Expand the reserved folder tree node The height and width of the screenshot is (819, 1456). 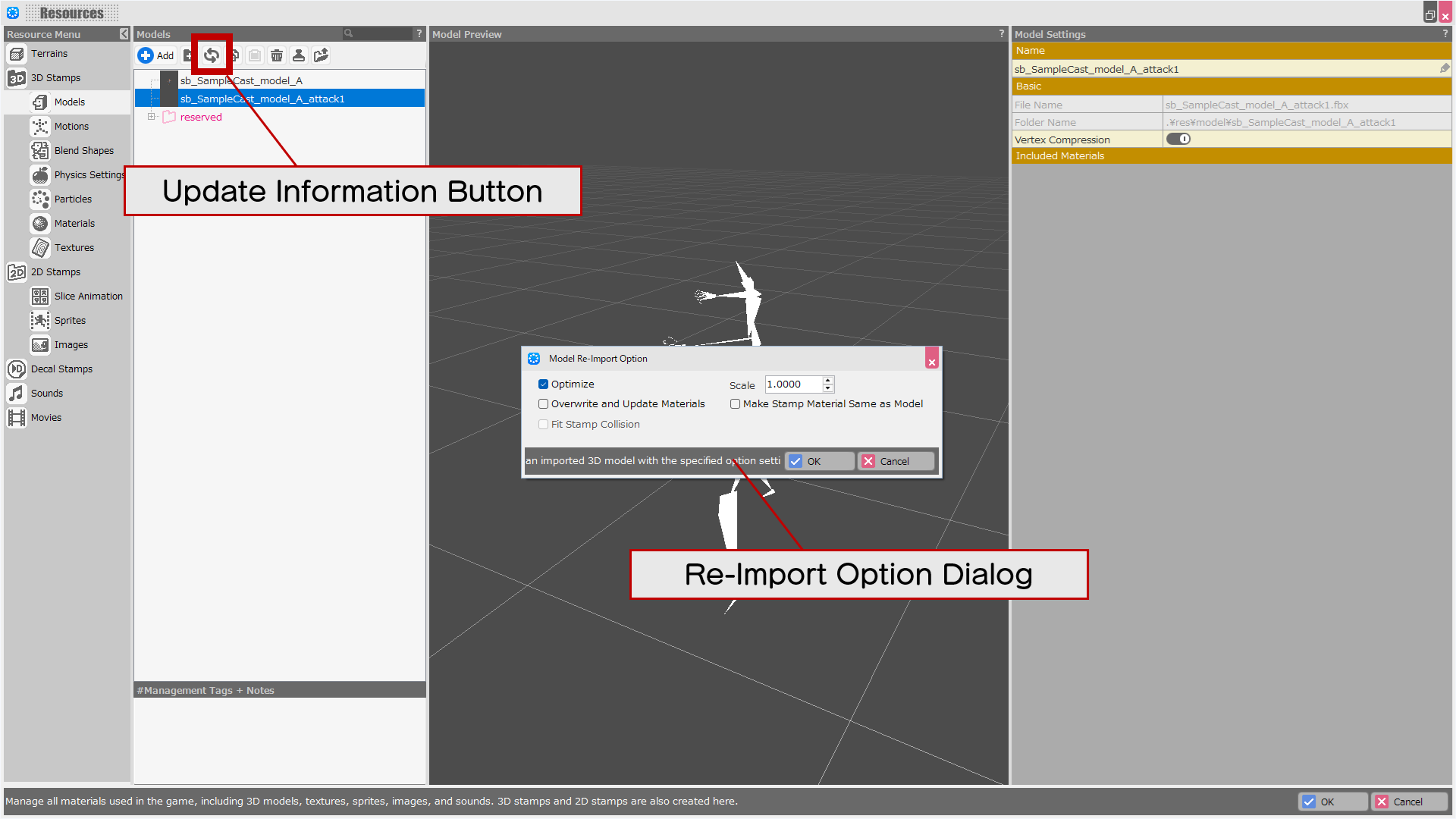coord(151,117)
